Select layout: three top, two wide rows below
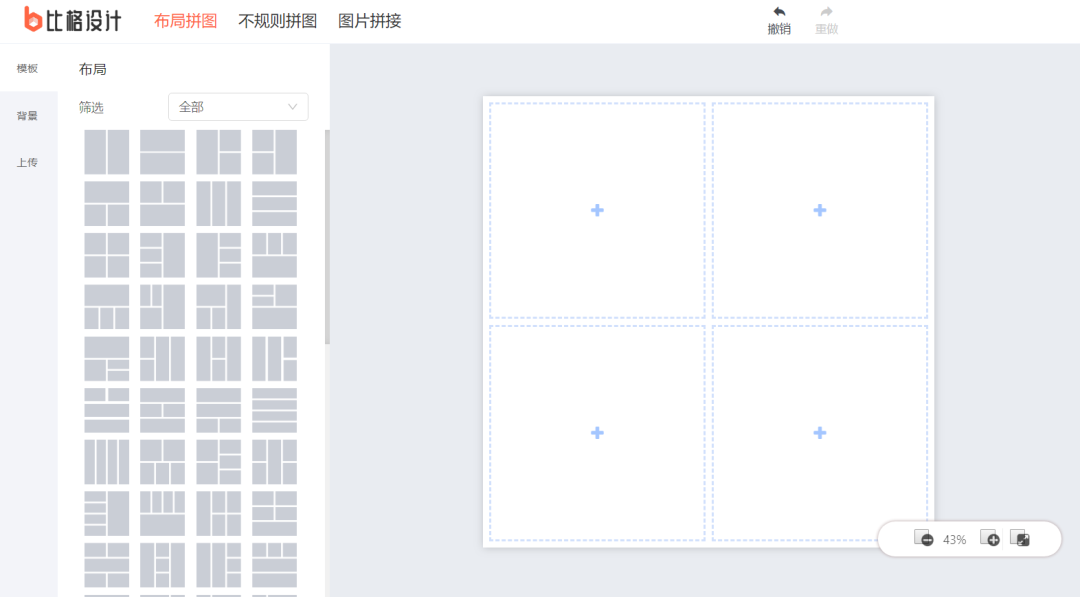1080x597 pixels. click(x=274, y=565)
